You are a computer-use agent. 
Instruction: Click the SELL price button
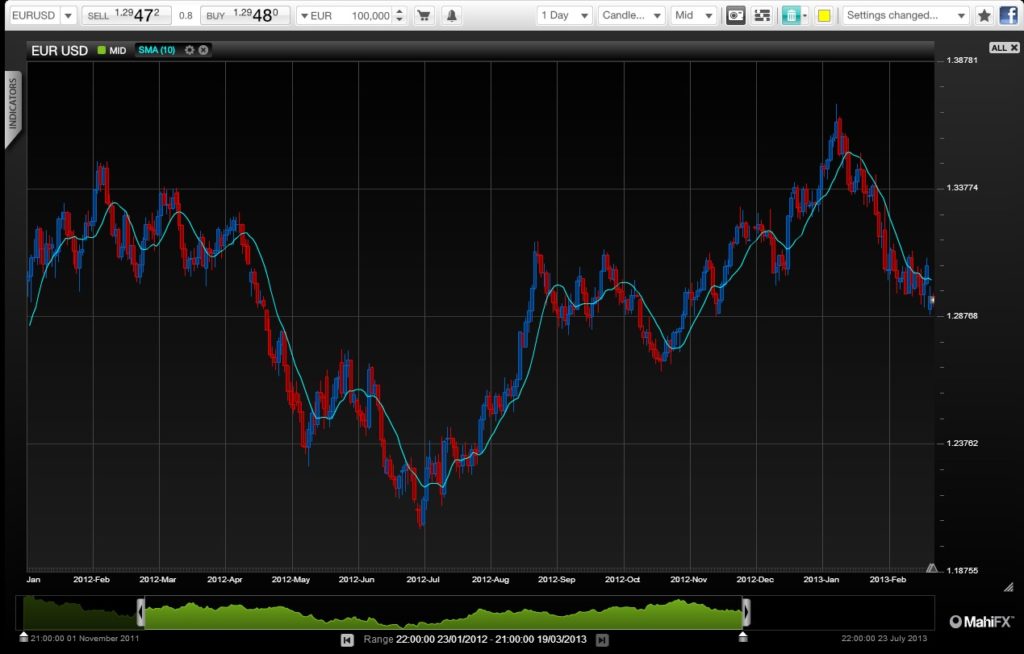tap(125, 16)
